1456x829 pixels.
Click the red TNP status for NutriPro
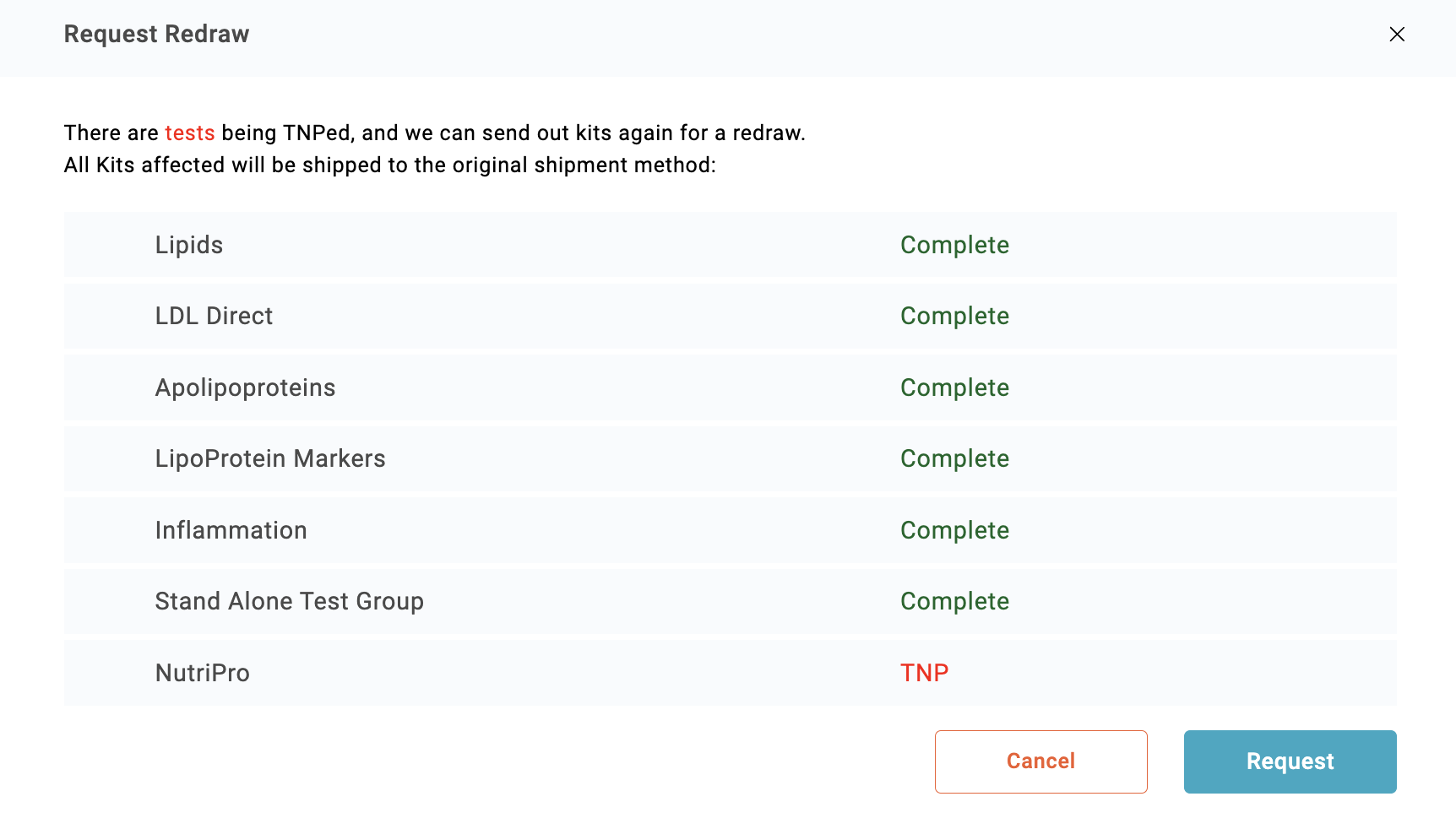(924, 673)
